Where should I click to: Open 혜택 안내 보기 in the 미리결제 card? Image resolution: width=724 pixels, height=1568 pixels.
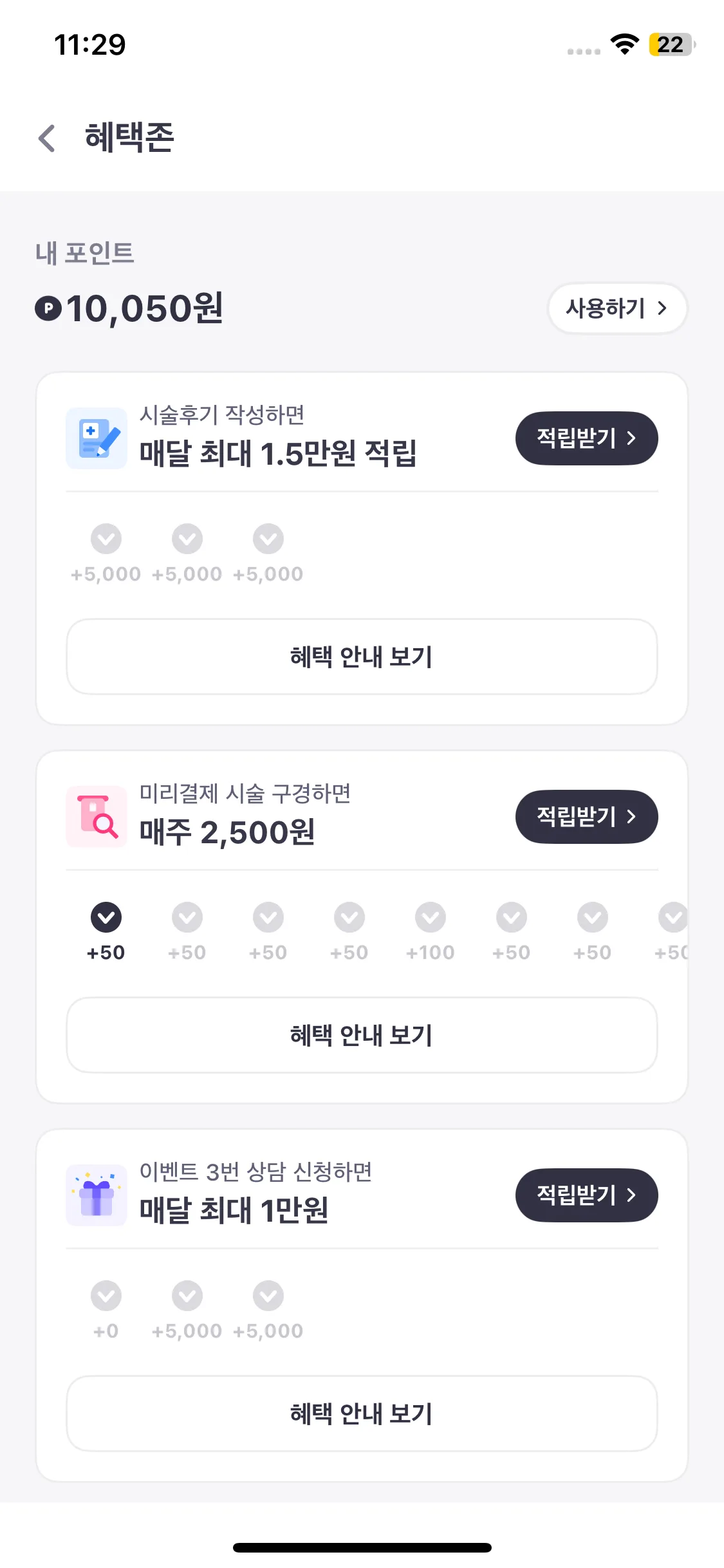coord(362,1035)
